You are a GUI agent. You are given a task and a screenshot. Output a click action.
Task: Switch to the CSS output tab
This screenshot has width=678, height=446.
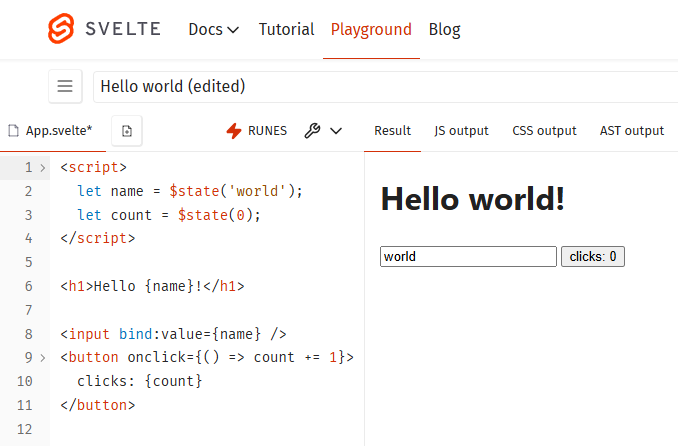tap(544, 131)
